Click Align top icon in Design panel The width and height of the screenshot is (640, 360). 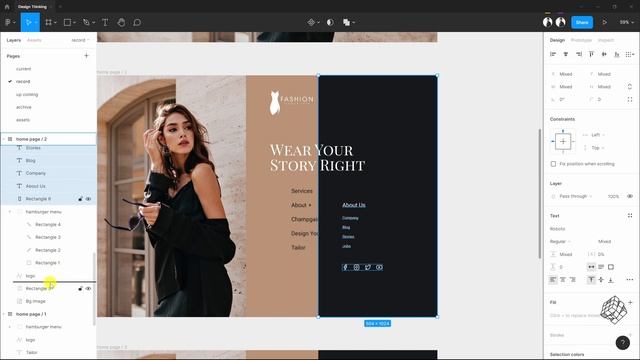coord(591,54)
